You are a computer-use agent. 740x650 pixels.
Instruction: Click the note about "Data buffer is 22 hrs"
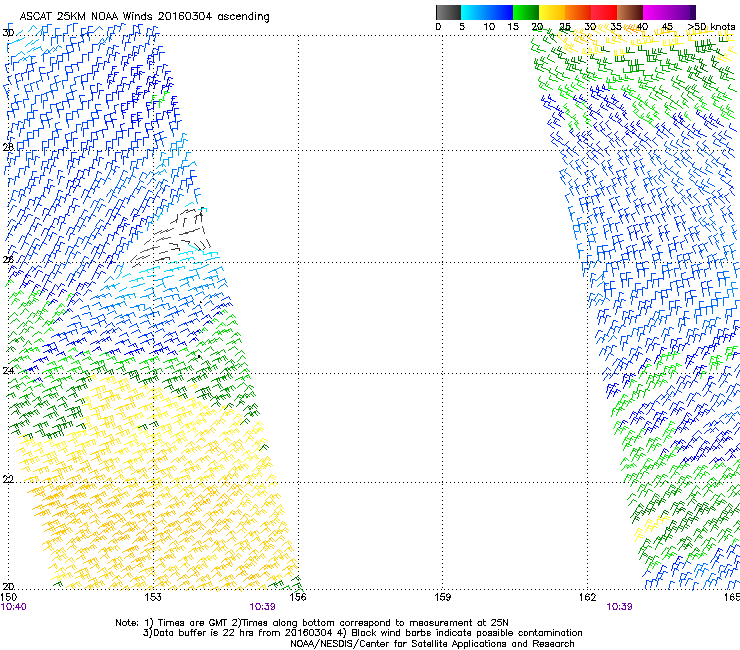coord(238,633)
